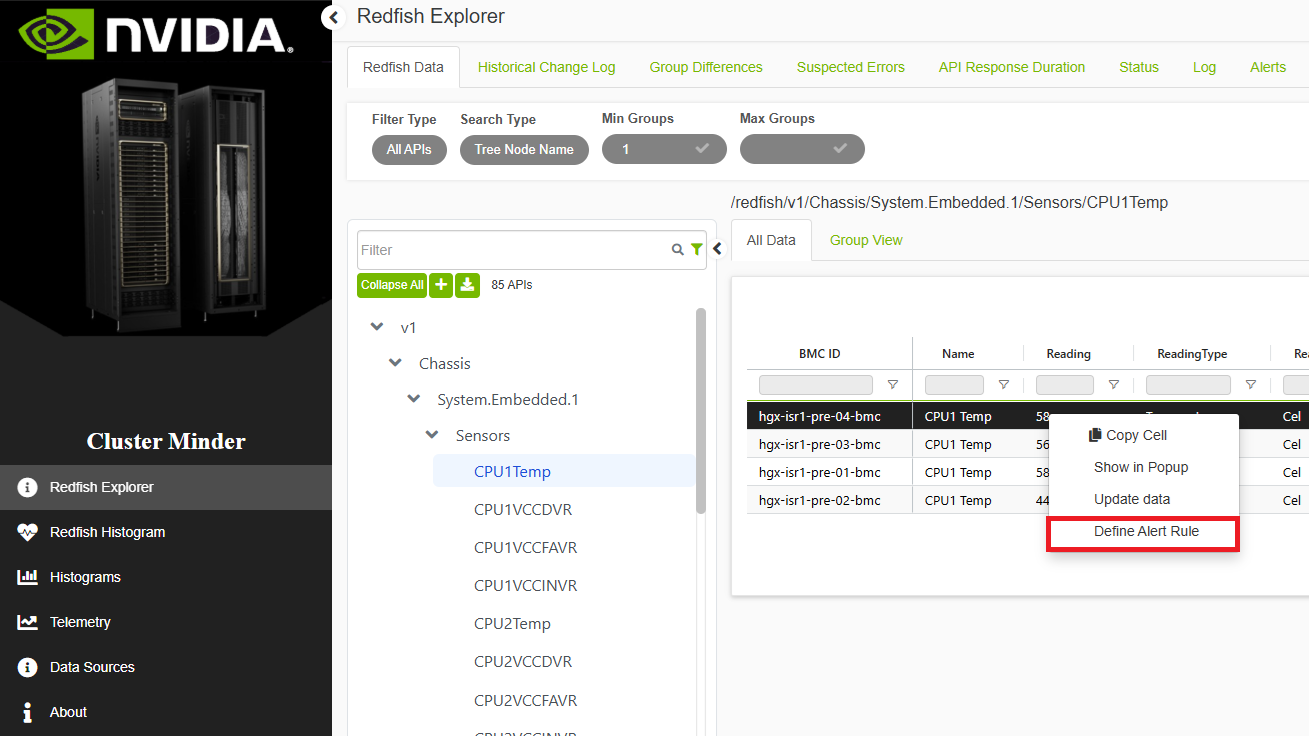The image size is (1311, 736).
Task: Click the tree panel vertical scrollbar
Action: click(701, 410)
